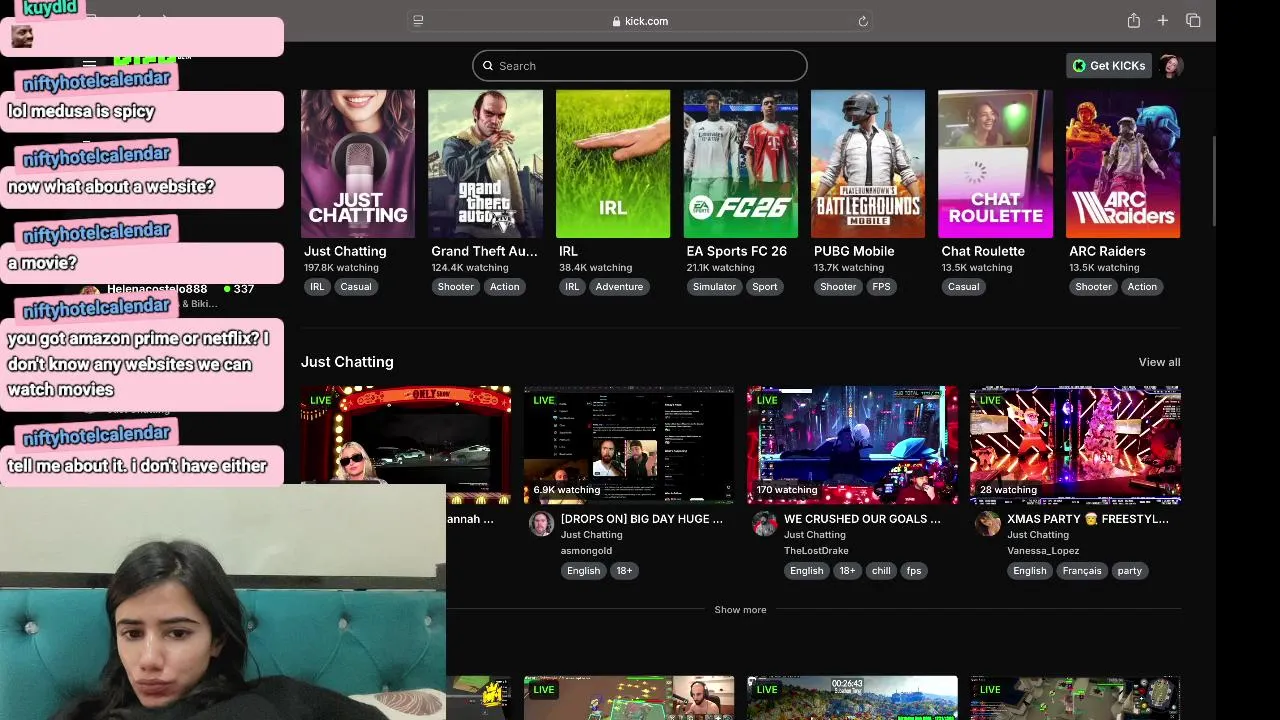
Task: Show the tab overview icon
Action: click(1193, 21)
